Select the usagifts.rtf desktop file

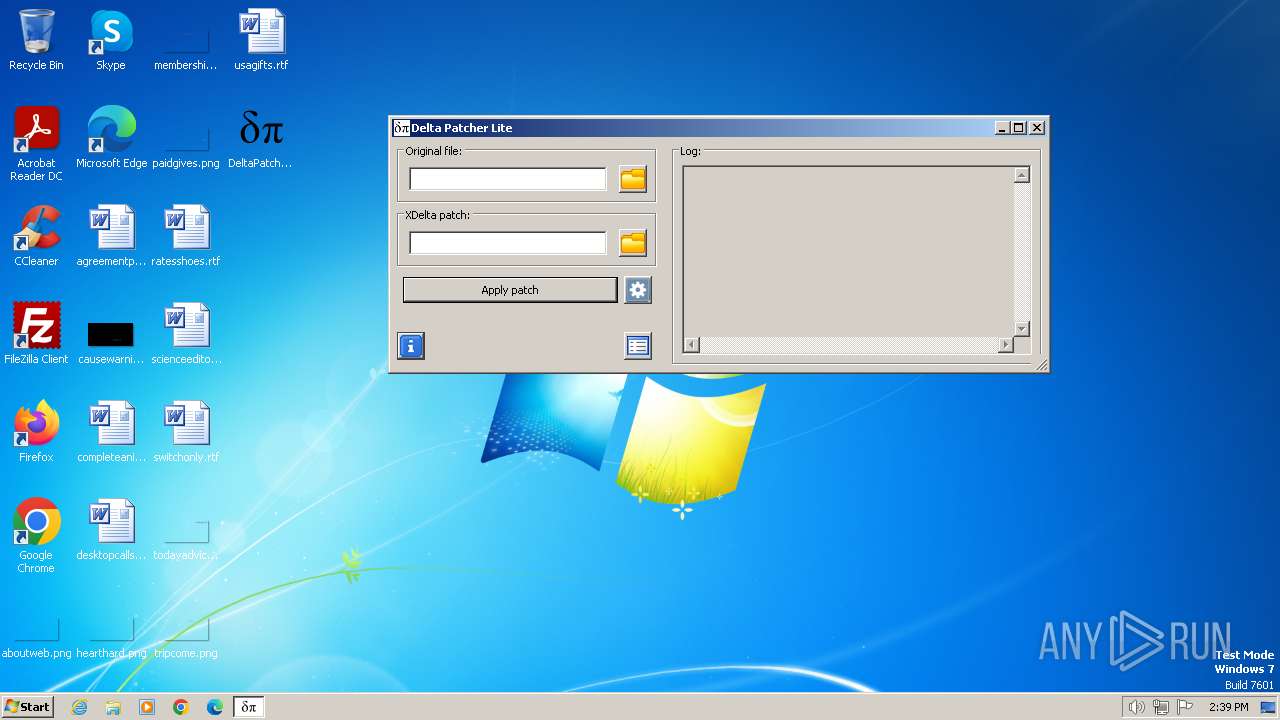click(x=261, y=40)
